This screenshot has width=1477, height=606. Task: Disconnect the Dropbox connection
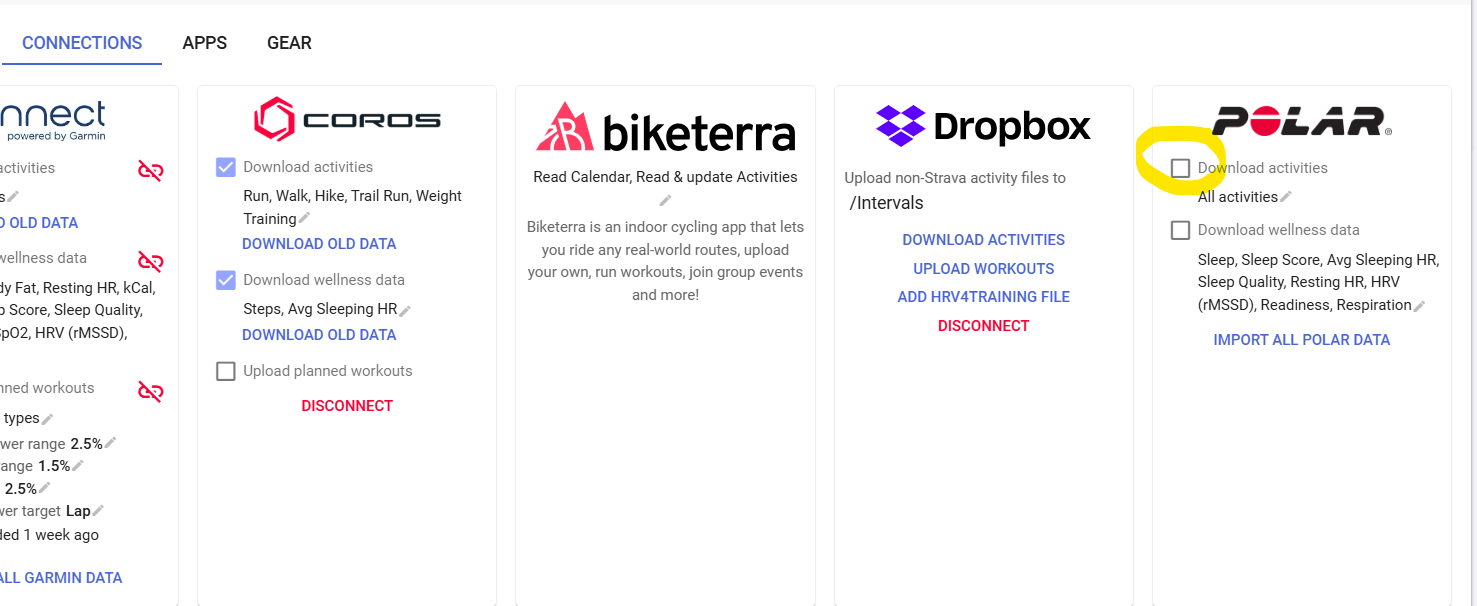pyautogui.click(x=983, y=326)
